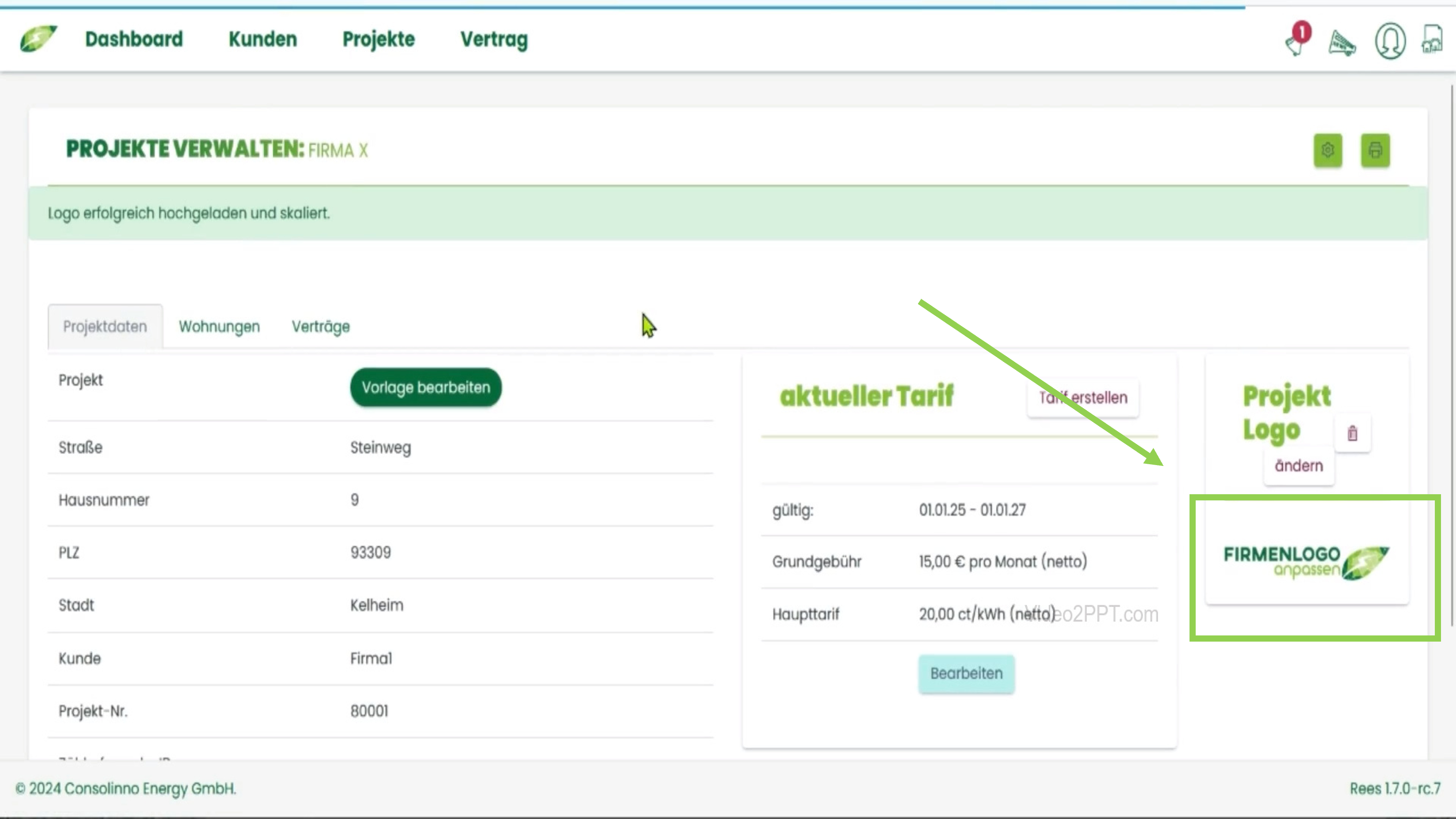
Task: Click the megaphone announcements icon
Action: coord(1343,42)
